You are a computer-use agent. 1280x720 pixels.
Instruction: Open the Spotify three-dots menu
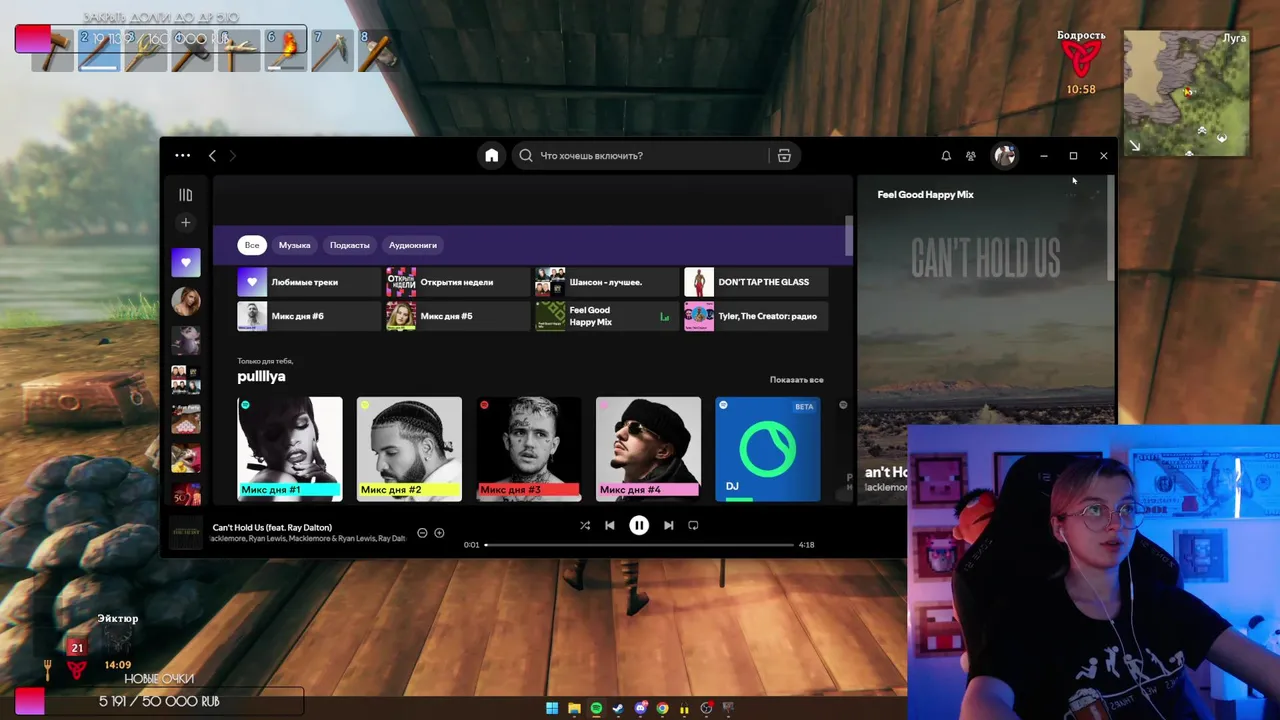182,155
